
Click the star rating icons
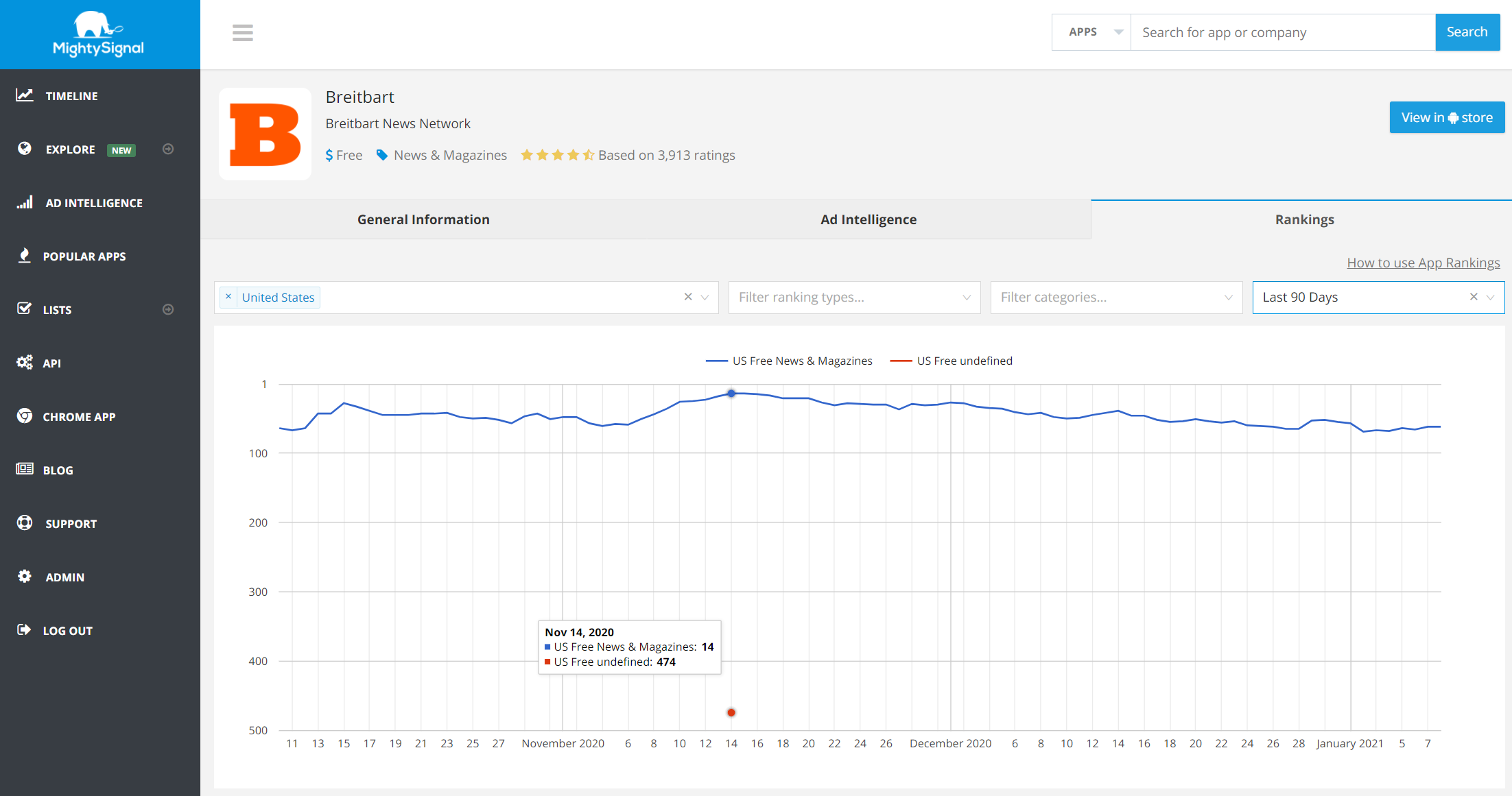click(557, 156)
